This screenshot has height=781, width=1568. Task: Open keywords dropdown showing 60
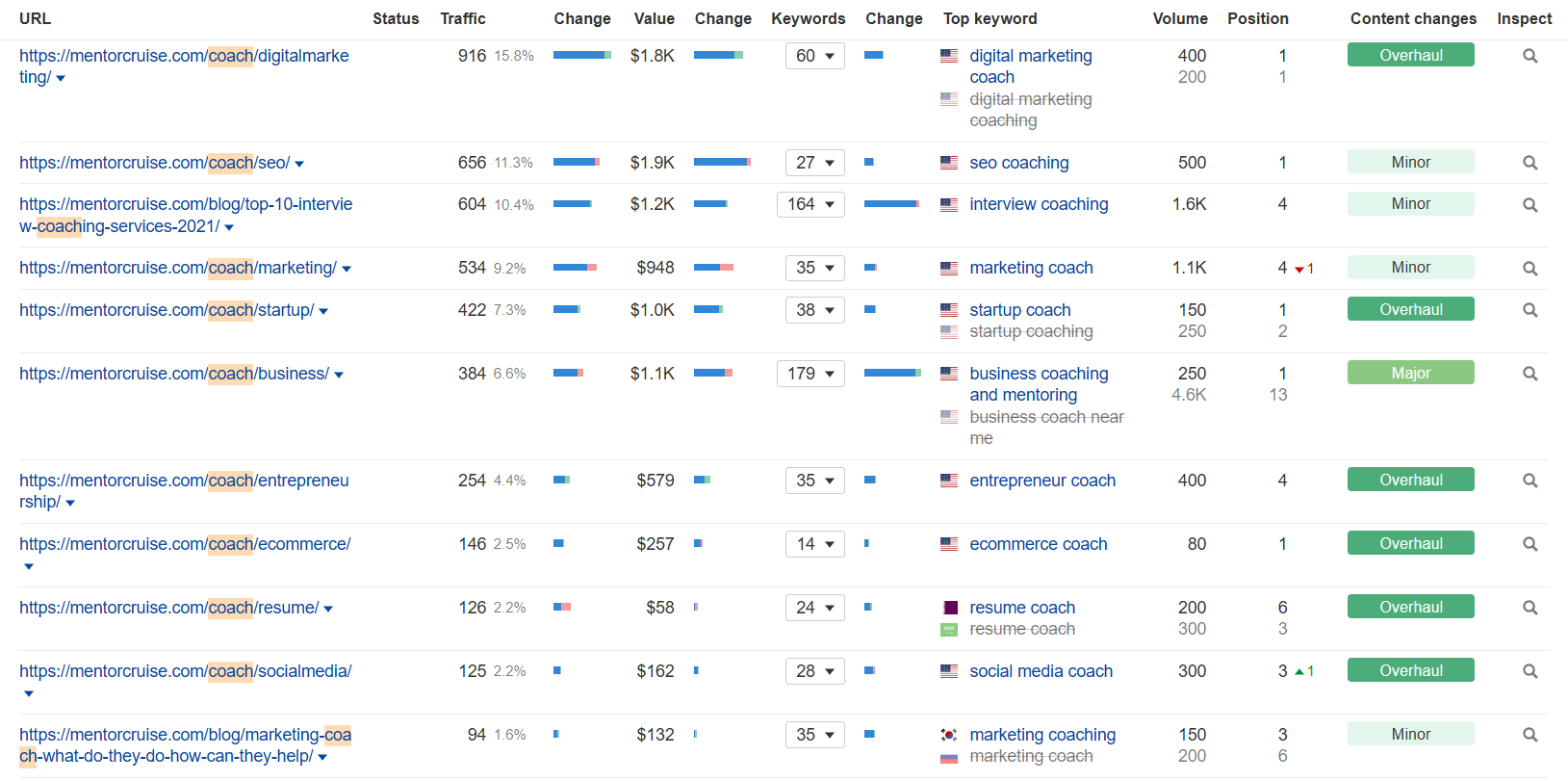click(x=815, y=56)
